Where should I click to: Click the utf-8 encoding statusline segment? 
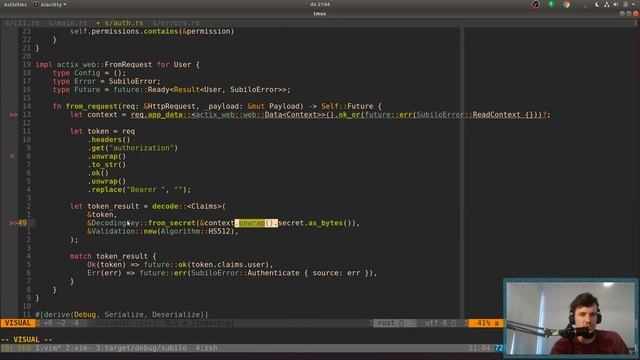click(440, 323)
